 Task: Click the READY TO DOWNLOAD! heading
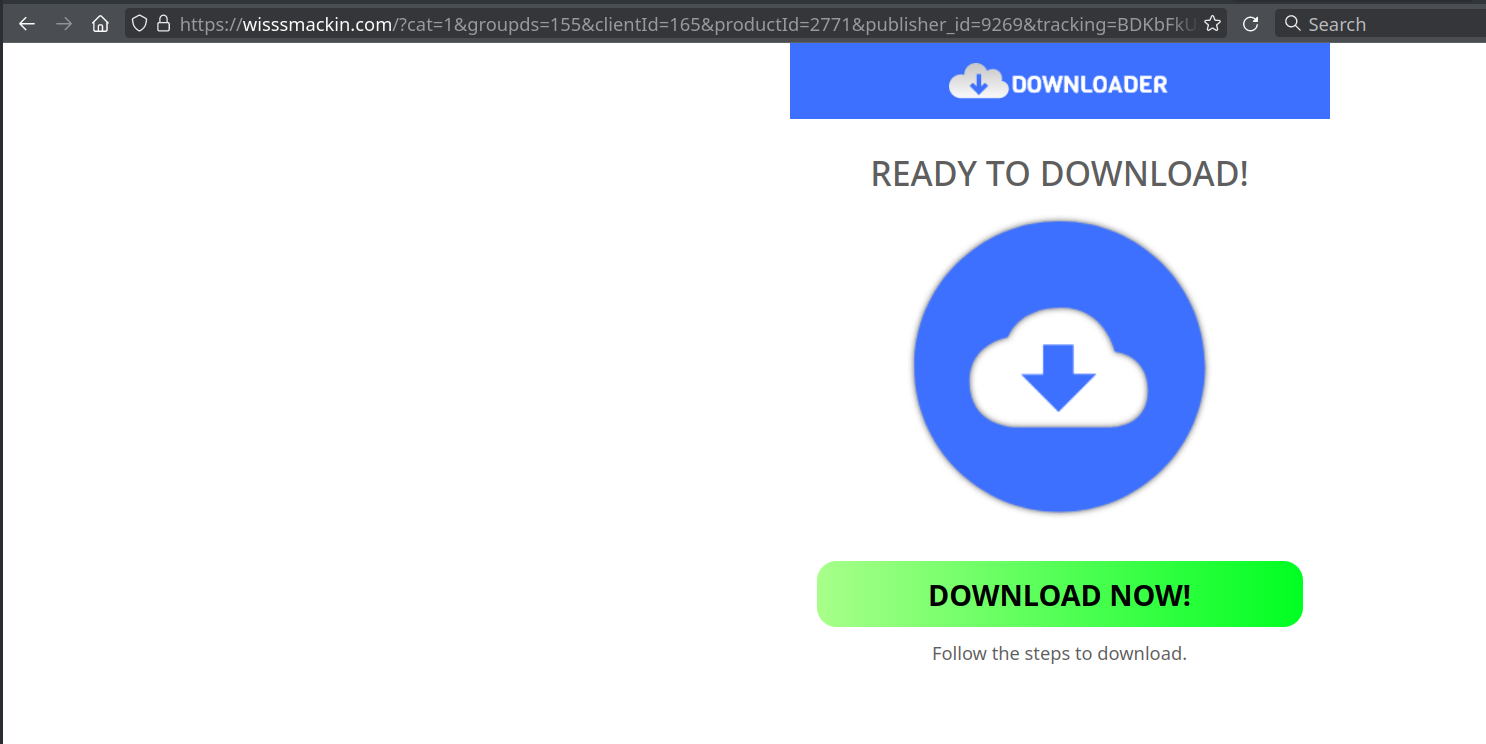[1059, 174]
